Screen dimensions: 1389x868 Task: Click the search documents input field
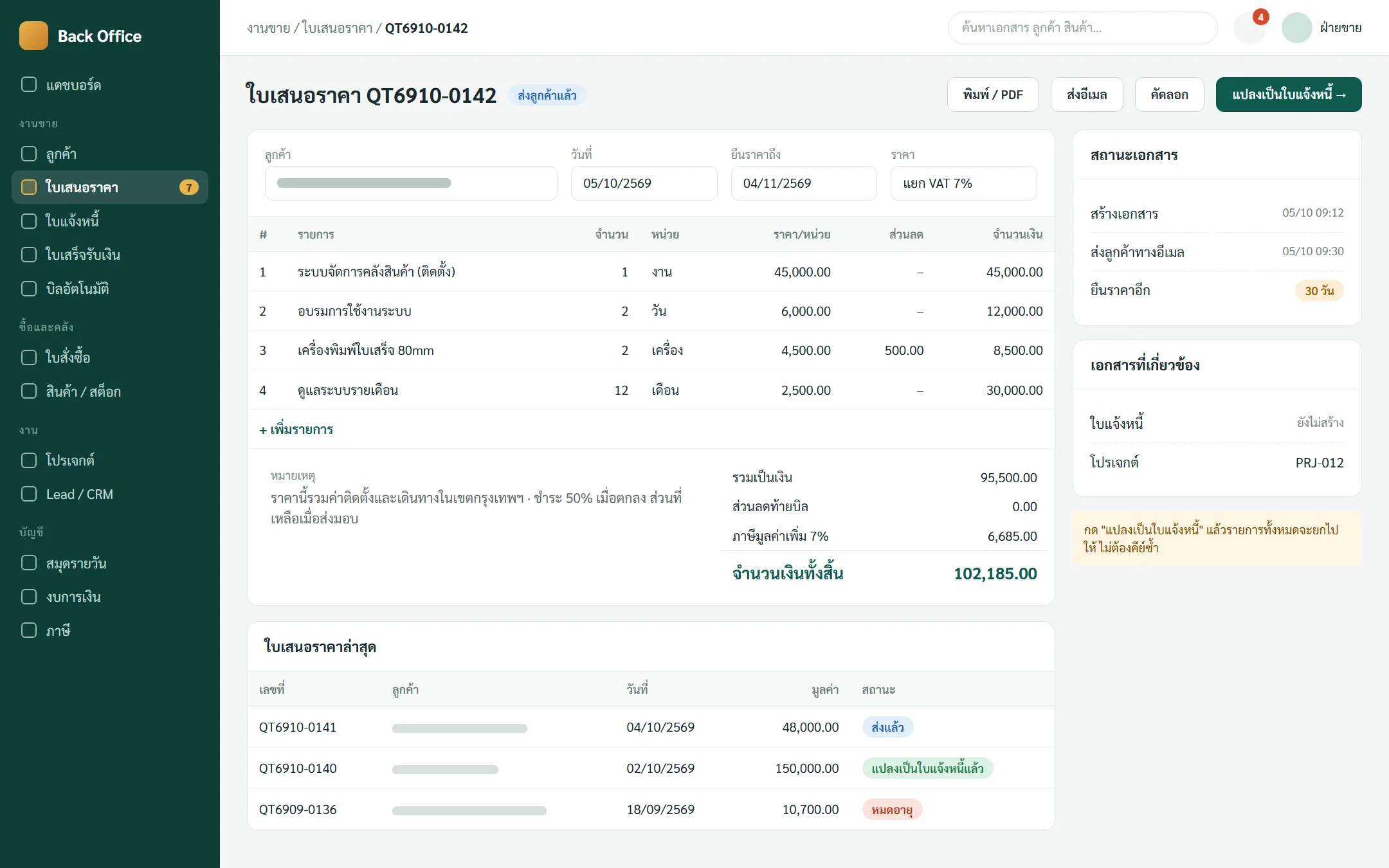(1082, 28)
